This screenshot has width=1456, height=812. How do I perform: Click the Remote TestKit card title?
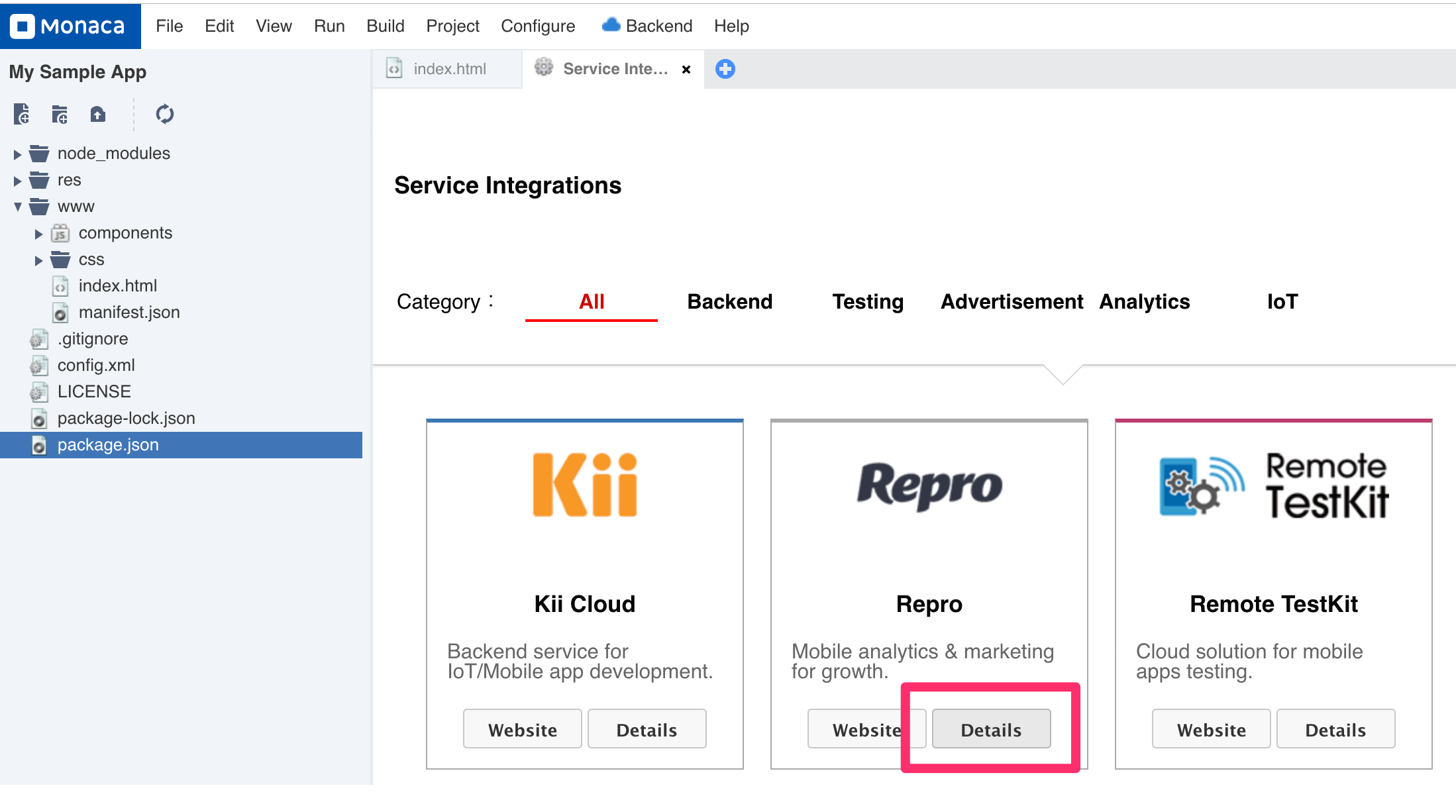pyautogui.click(x=1274, y=604)
